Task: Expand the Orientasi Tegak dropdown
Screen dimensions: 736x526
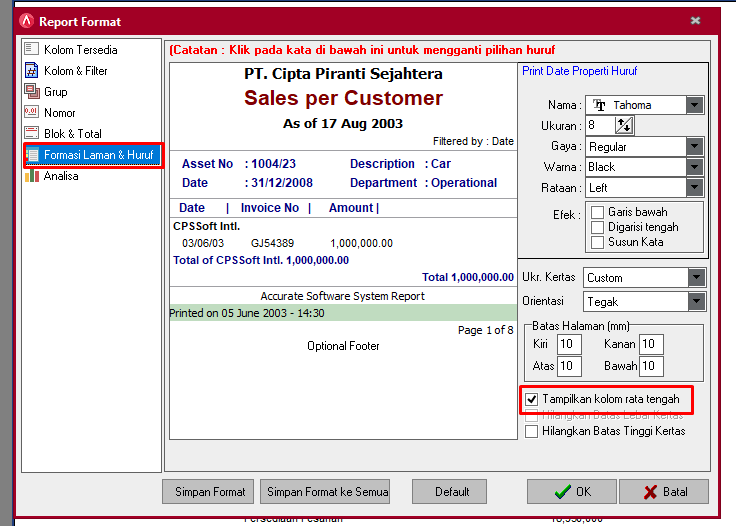Action: click(x=697, y=301)
